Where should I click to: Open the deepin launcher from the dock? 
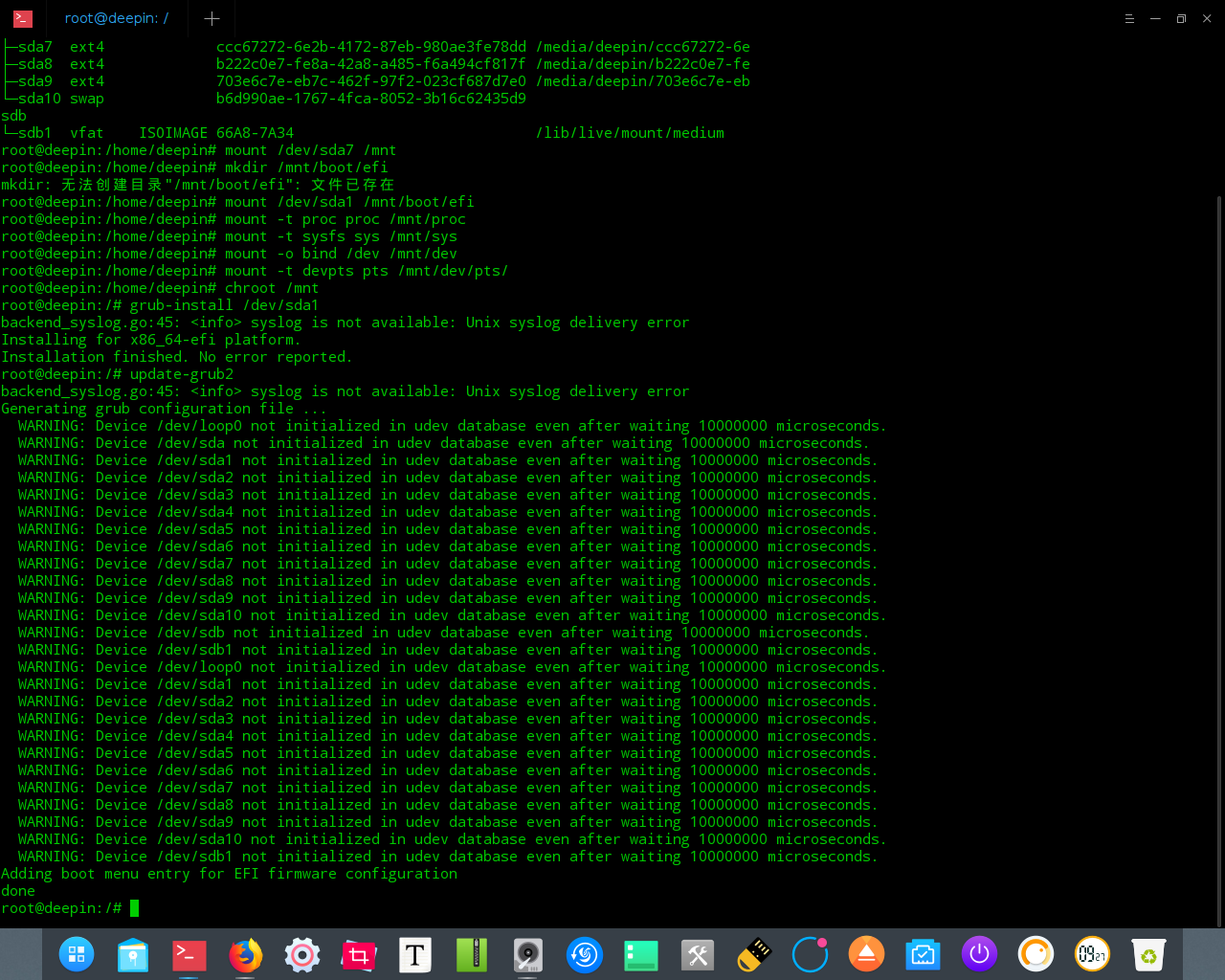(77, 954)
